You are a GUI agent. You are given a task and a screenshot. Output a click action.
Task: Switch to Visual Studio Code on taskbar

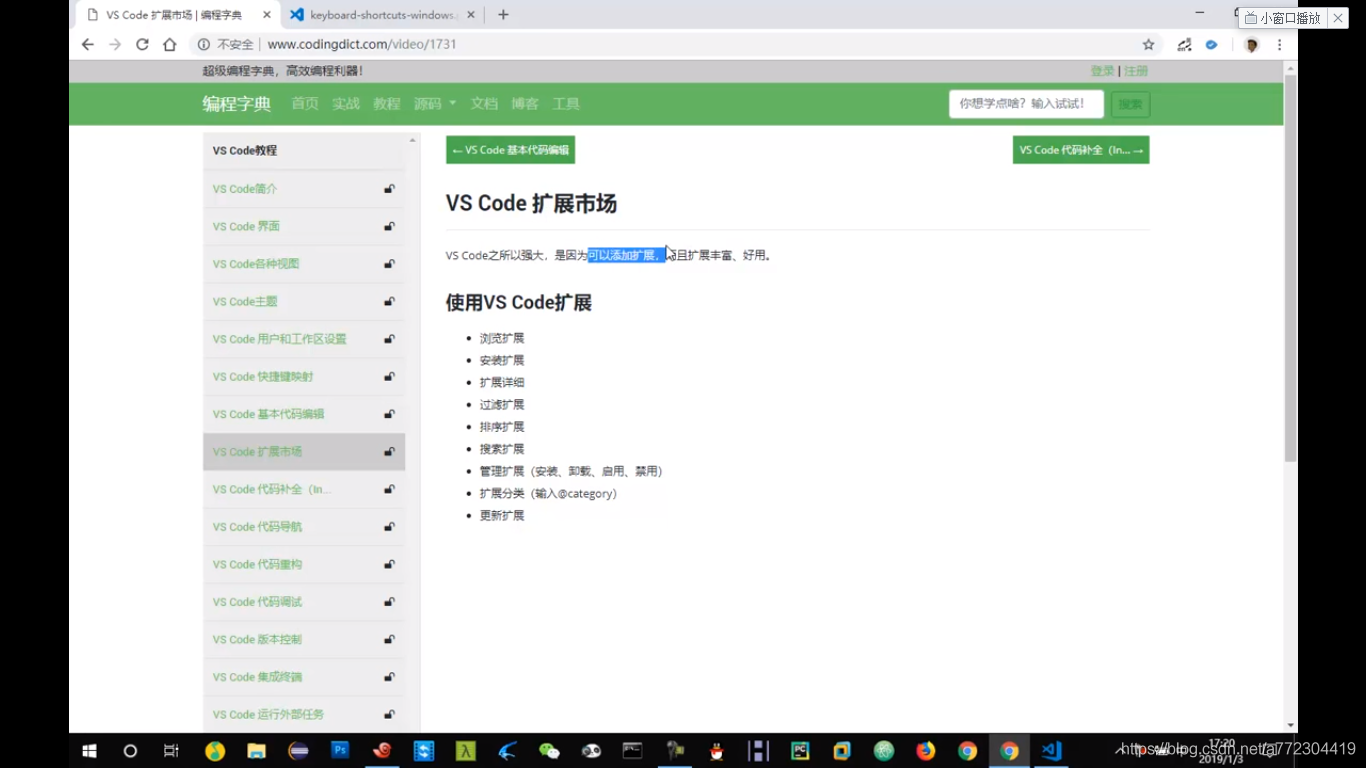pyautogui.click(x=1051, y=750)
